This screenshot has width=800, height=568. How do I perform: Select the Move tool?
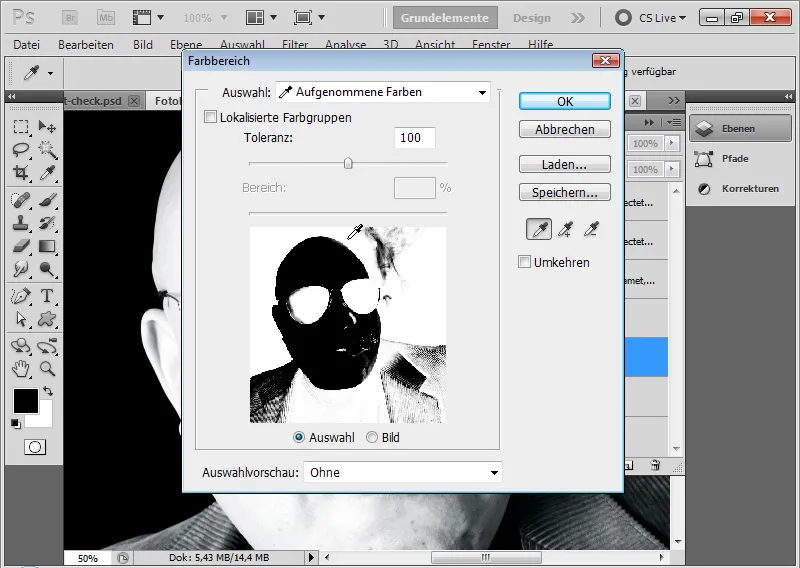coord(47,126)
